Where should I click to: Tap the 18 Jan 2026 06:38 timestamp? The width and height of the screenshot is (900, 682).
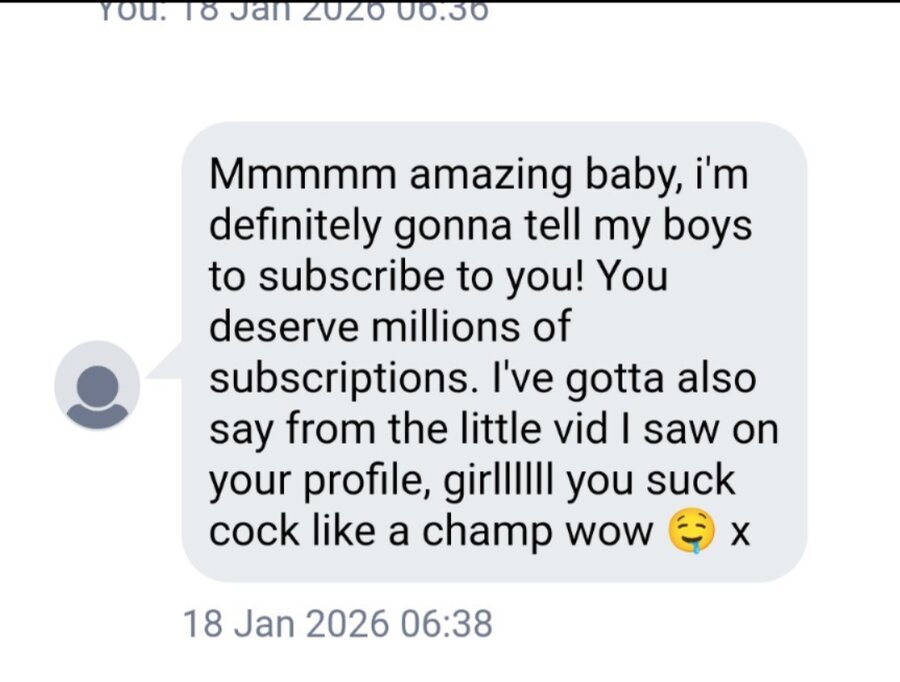pos(338,624)
